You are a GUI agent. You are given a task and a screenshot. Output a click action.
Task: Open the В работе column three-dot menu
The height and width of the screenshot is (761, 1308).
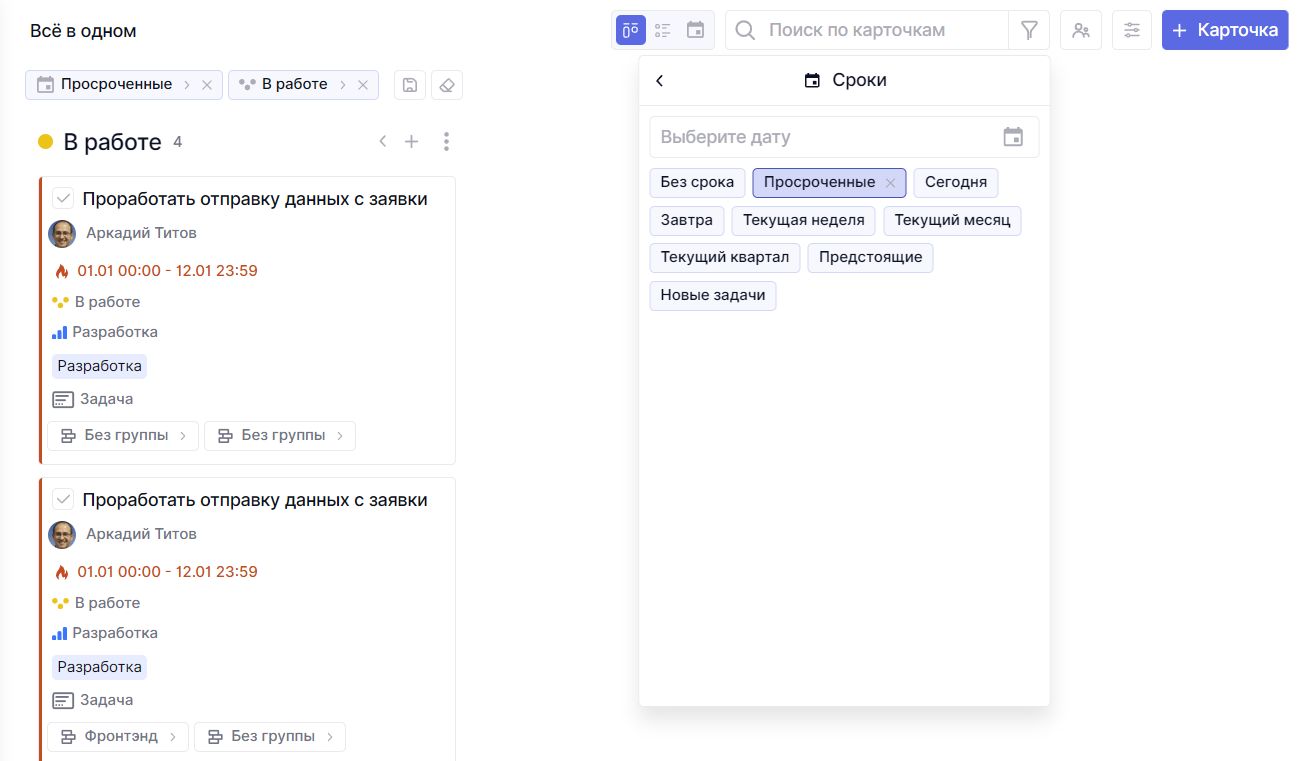click(446, 142)
